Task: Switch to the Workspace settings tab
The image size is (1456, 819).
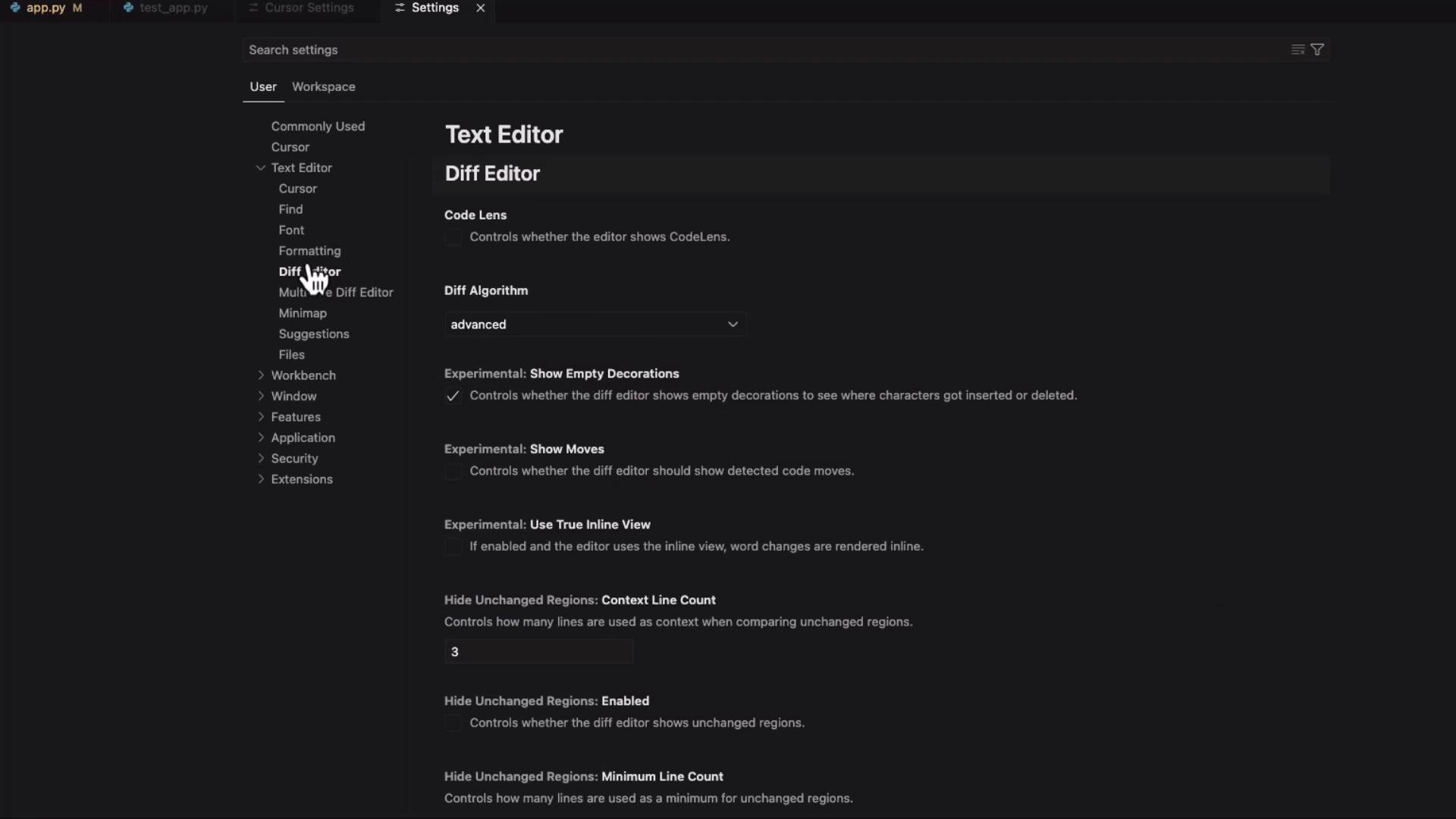Action: click(x=323, y=86)
